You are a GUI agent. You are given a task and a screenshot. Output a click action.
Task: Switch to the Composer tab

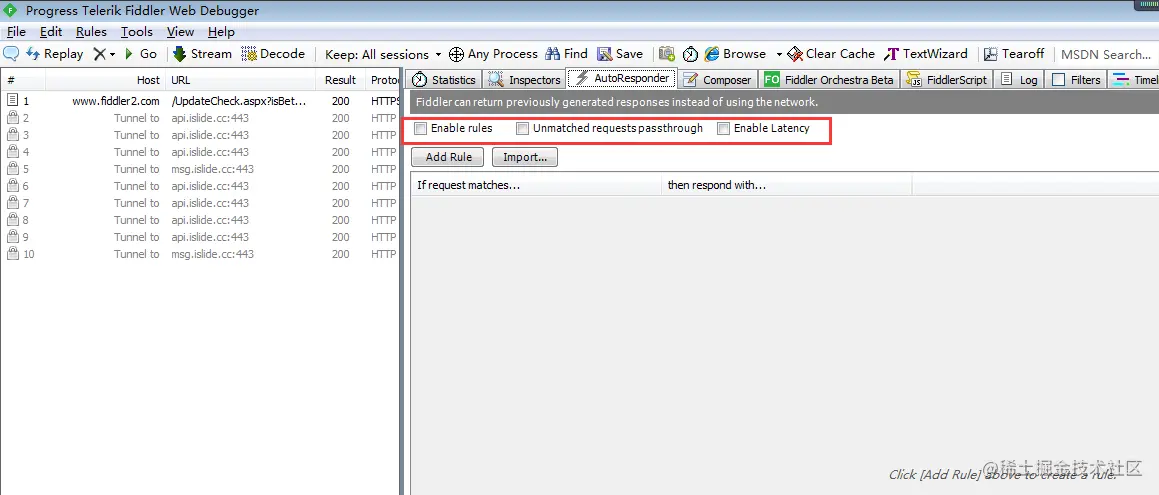click(x=717, y=80)
